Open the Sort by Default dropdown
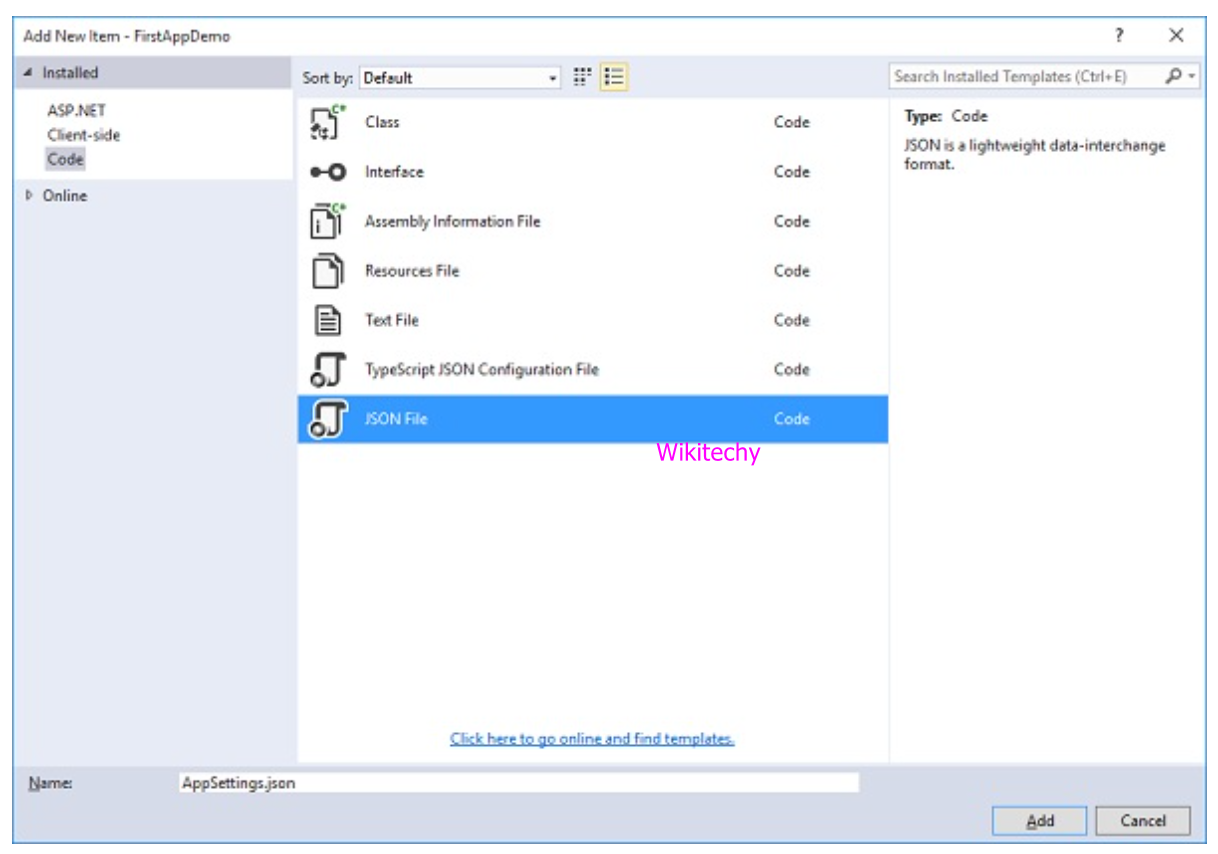The image size is (1218, 854). tap(460, 77)
